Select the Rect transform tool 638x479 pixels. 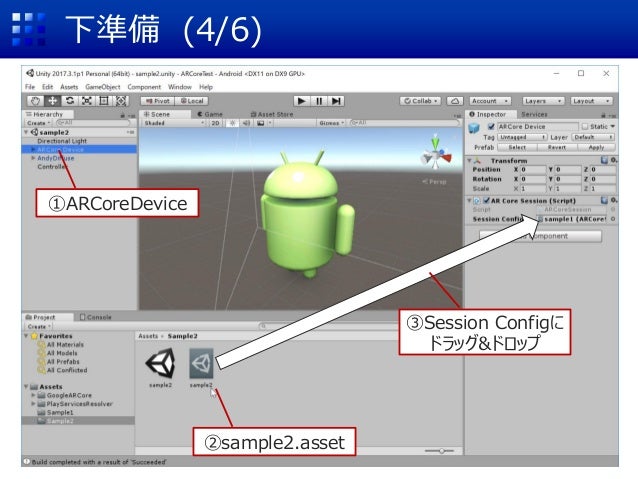[x=104, y=101]
